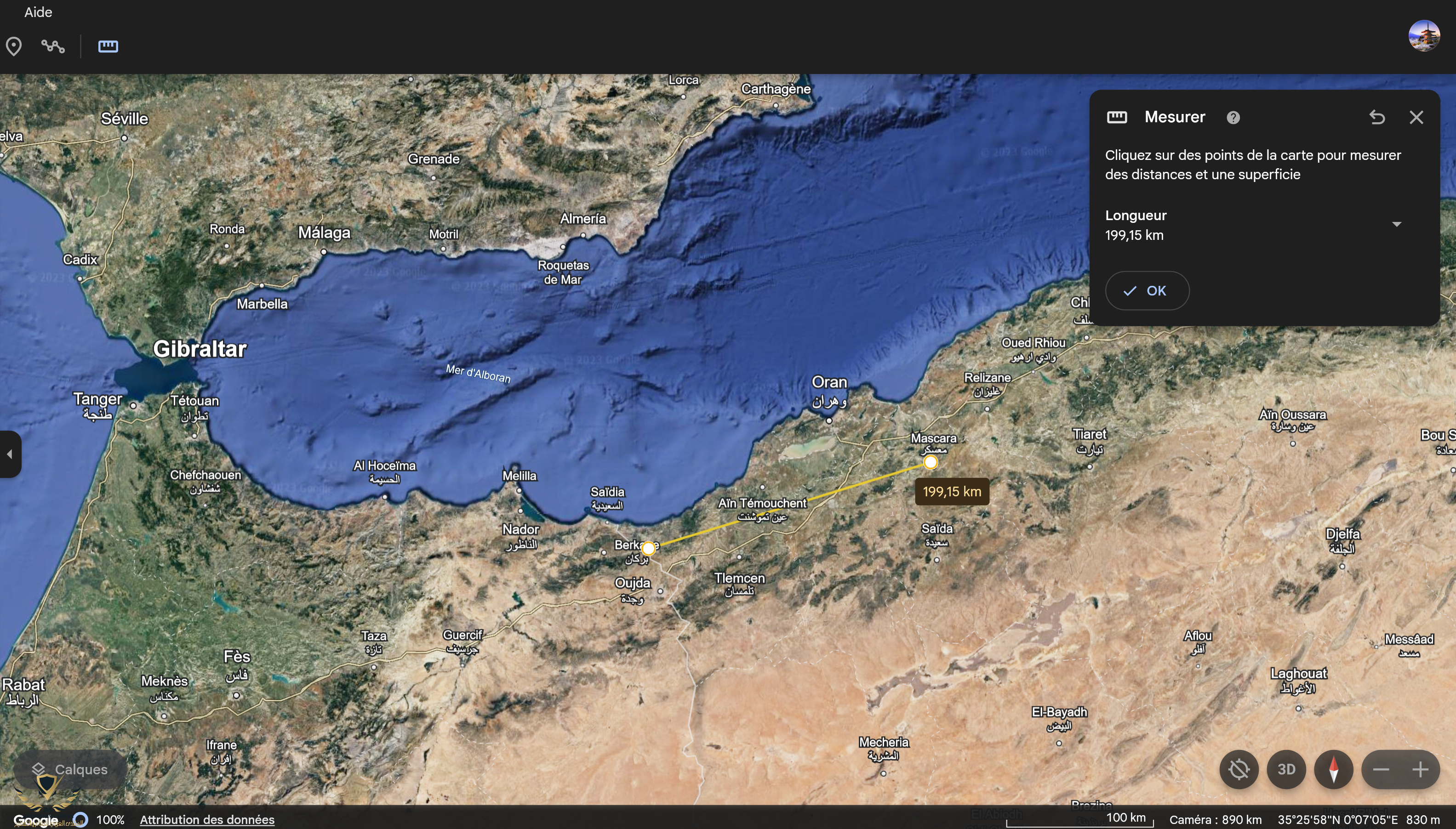Click the ruler measure tool icon
Viewport: 1456px width, 829px height.
click(x=108, y=46)
